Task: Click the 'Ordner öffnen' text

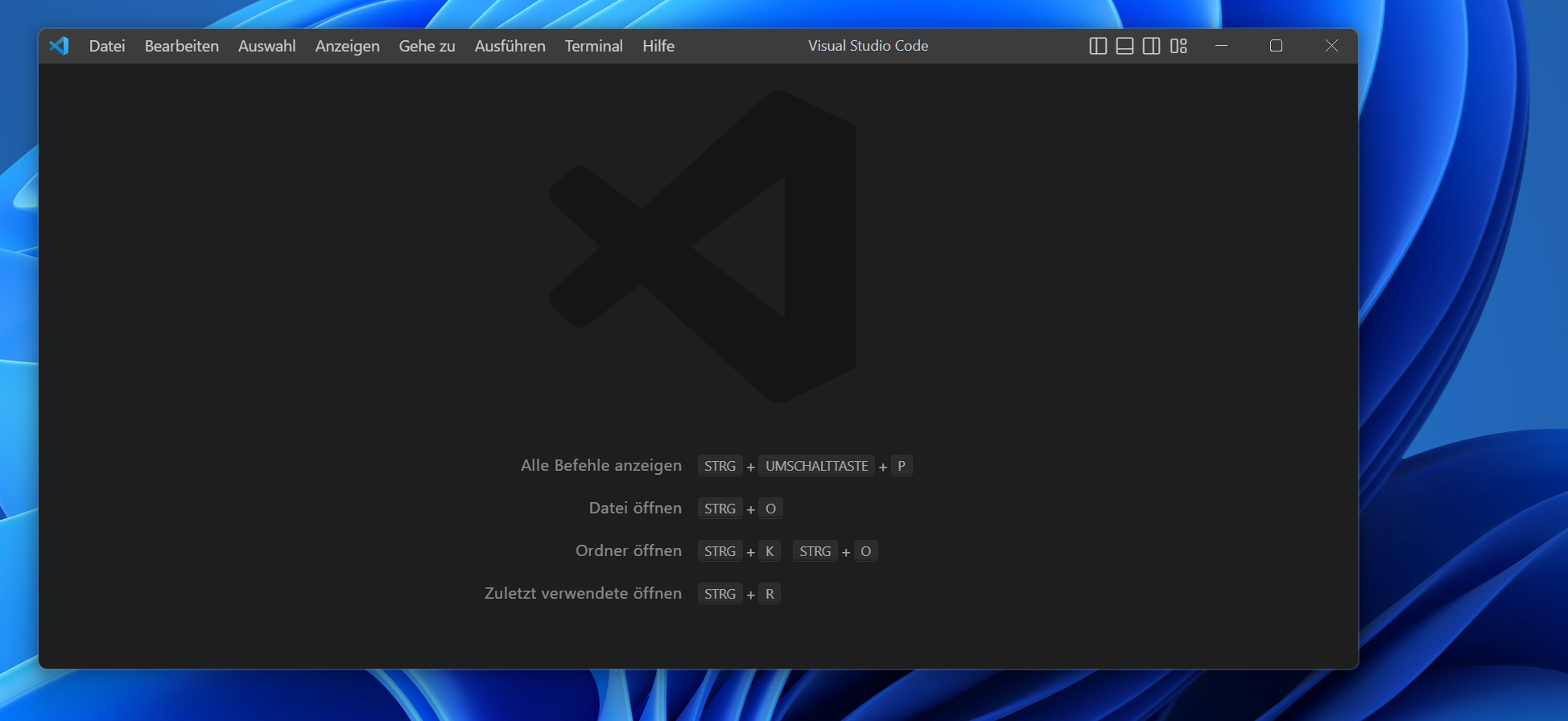Action: pos(629,550)
